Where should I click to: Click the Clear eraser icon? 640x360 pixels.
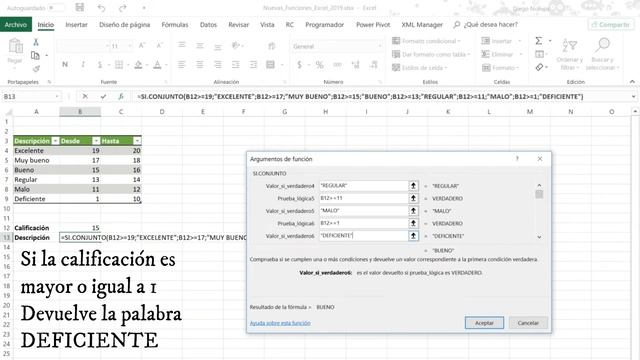click(x=539, y=67)
